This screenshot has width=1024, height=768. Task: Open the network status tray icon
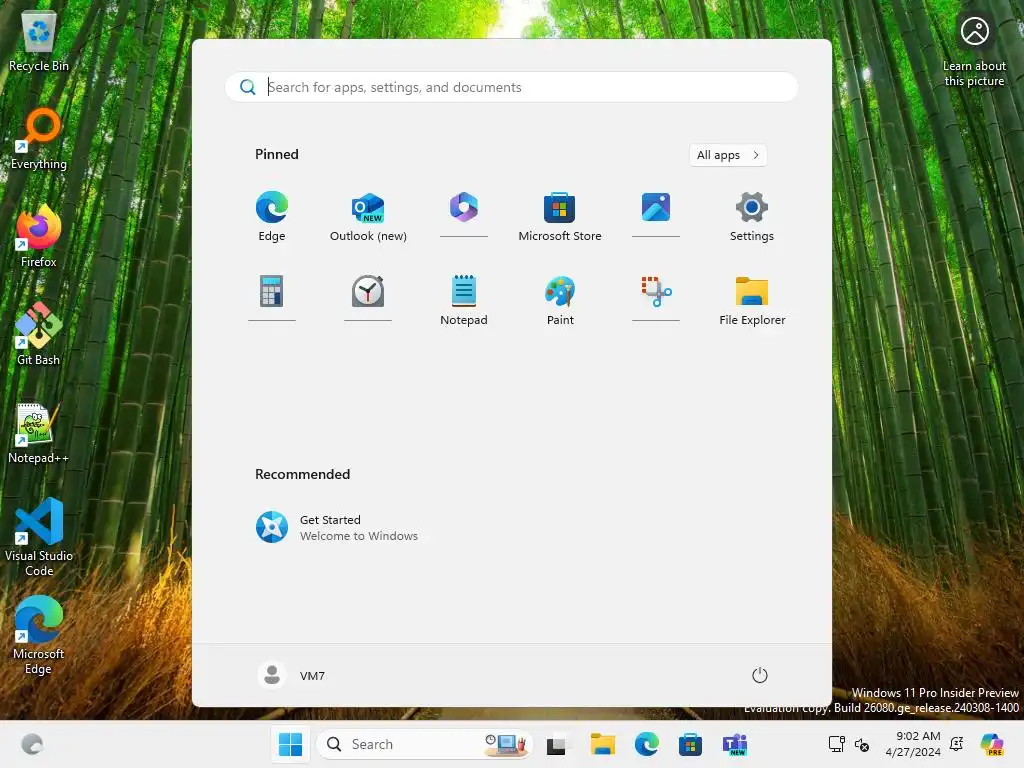pyautogui.click(x=837, y=744)
